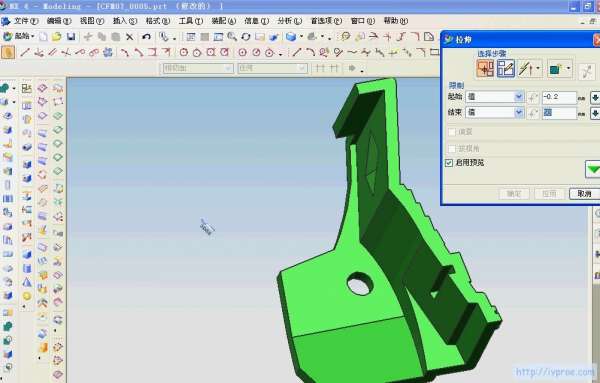Expand the boolean solid body dropdown arrow
The width and height of the screenshot is (600, 383).
(x=568, y=69)
